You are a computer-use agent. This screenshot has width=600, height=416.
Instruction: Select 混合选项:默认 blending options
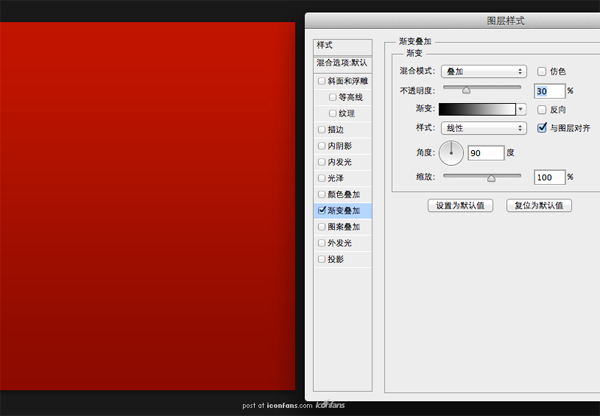coord(342,64)
